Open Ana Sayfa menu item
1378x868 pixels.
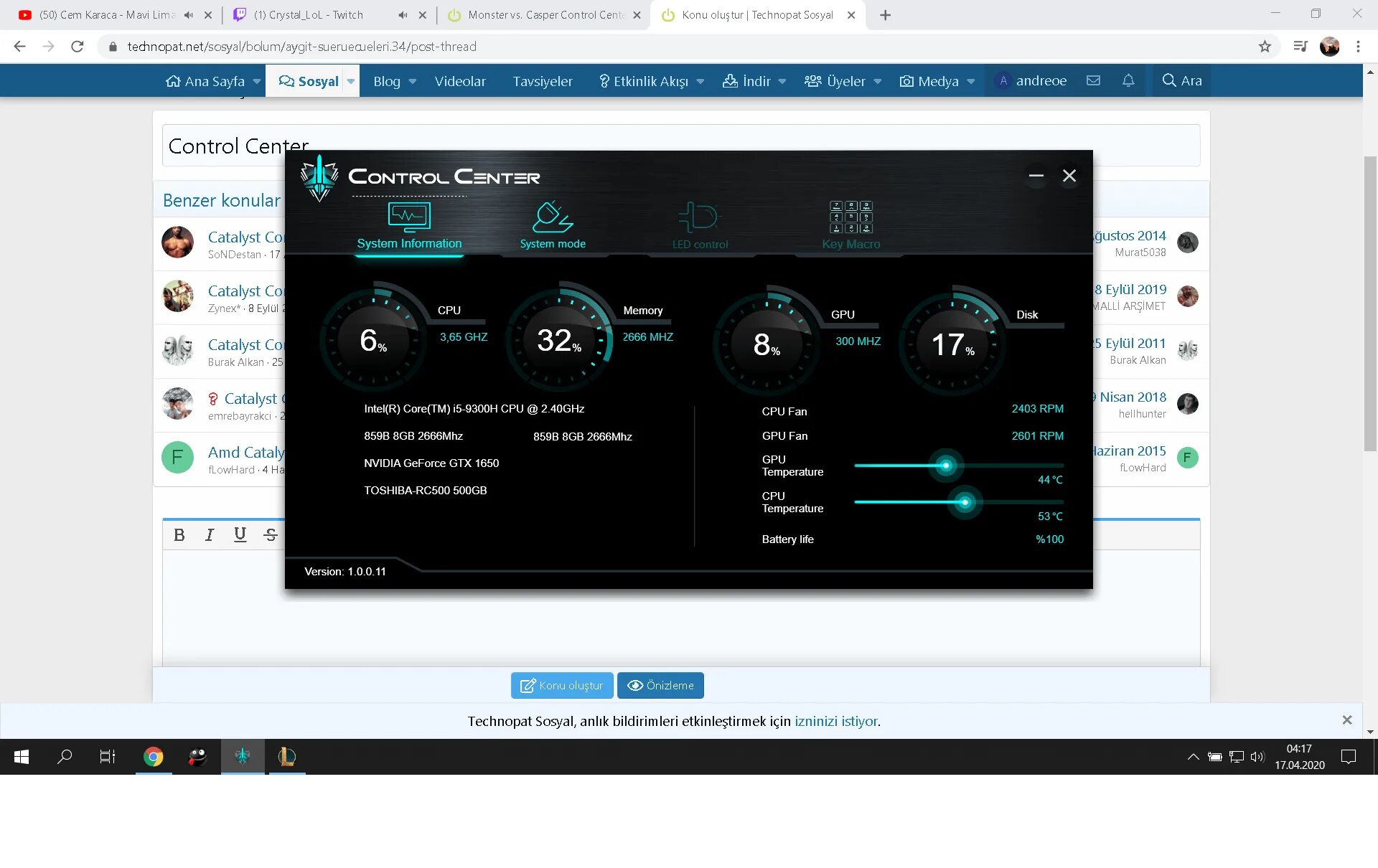[205, 81]
